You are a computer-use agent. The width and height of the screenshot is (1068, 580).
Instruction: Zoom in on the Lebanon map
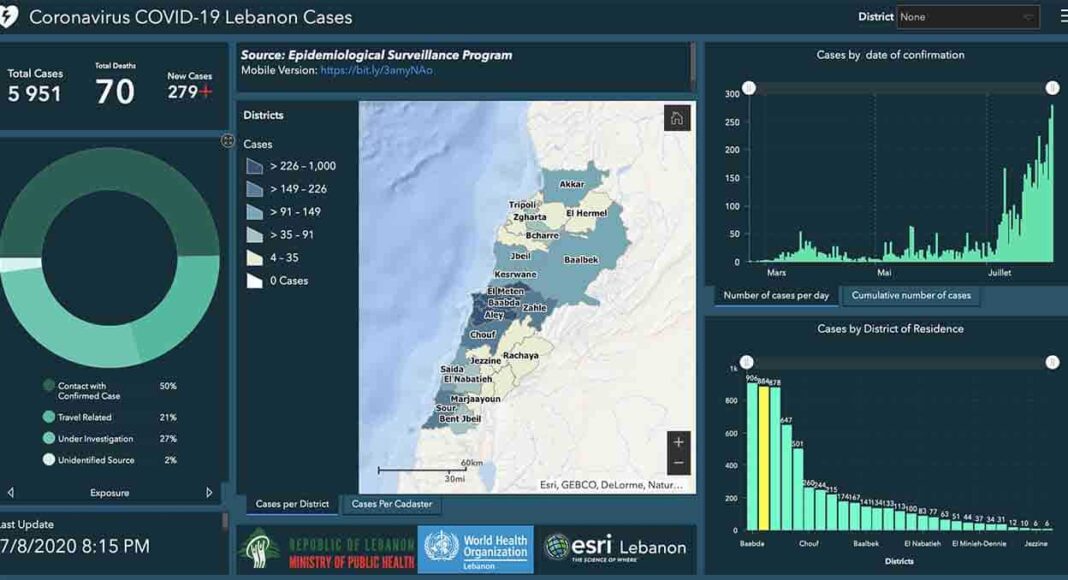[679, 442]
